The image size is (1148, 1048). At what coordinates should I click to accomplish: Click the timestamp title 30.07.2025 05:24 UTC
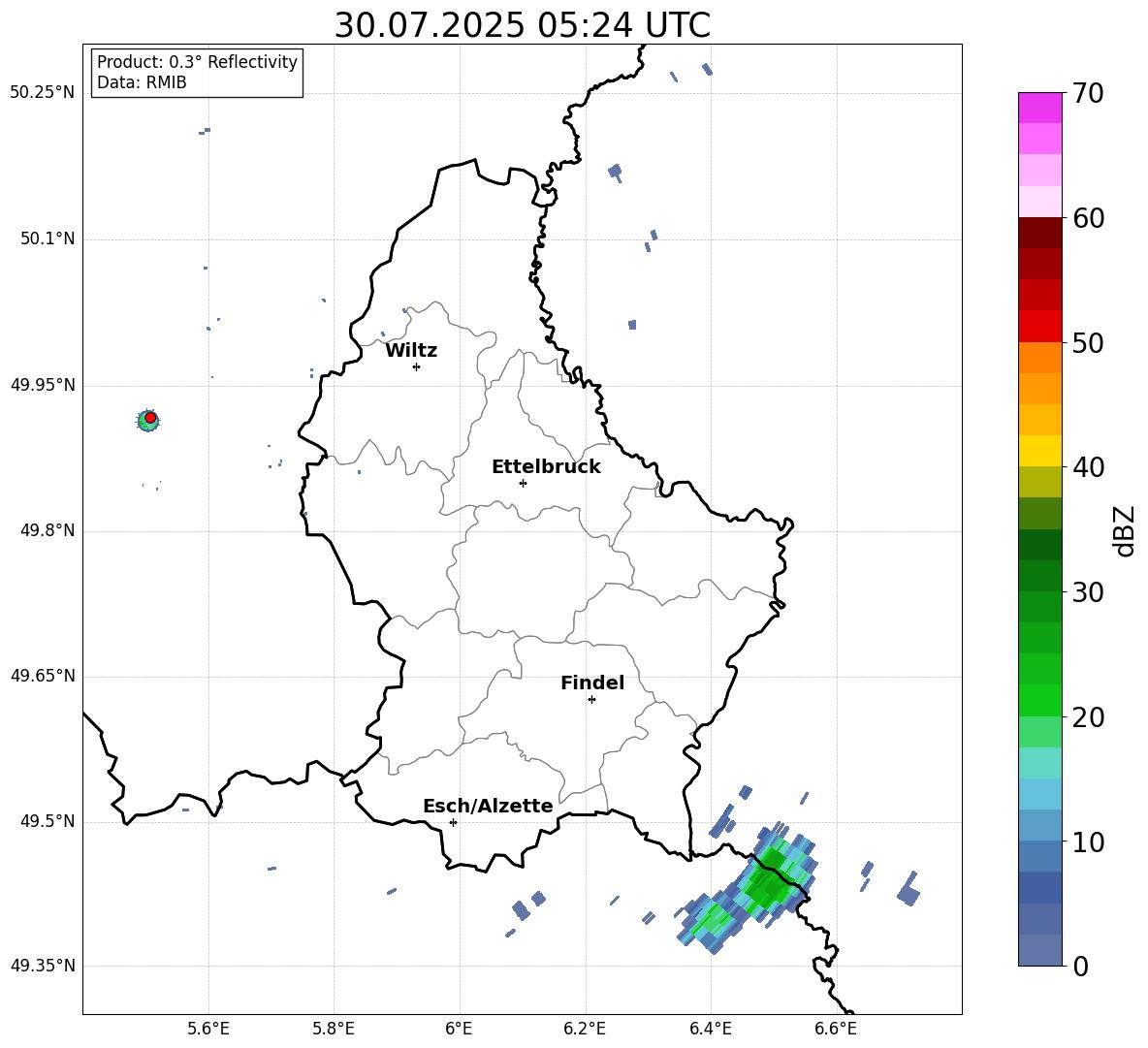522,25
